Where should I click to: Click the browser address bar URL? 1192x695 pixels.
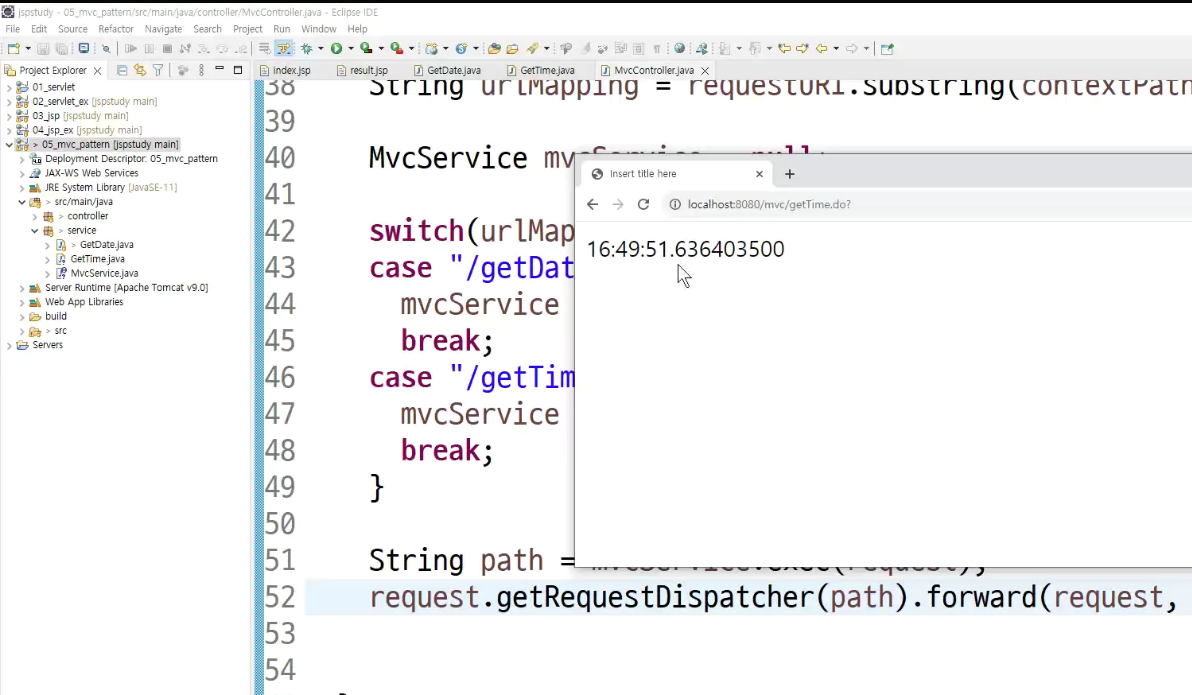pyautogui.click(x=769, y=205)
